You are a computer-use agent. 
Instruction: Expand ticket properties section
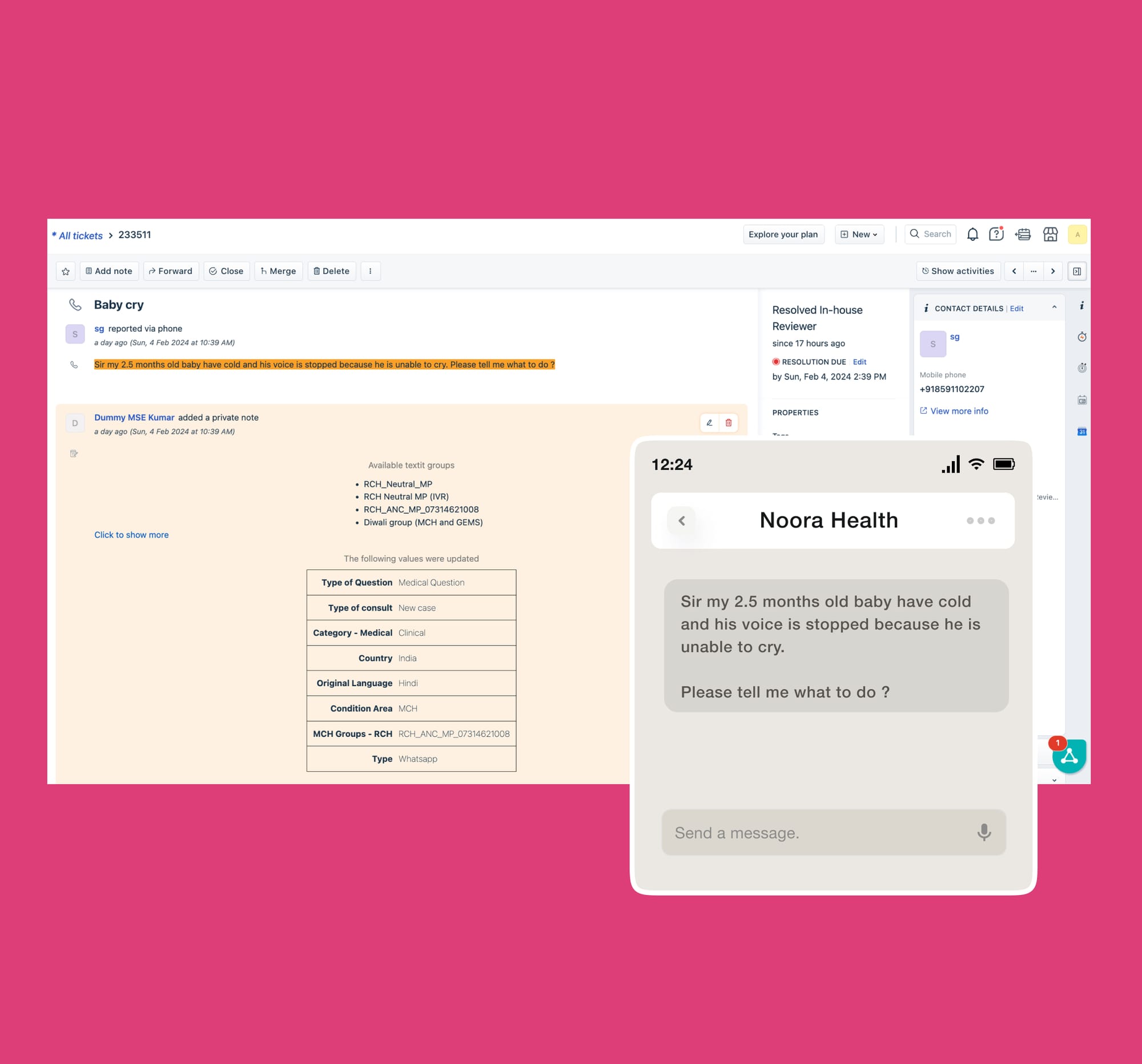[795, 411]
